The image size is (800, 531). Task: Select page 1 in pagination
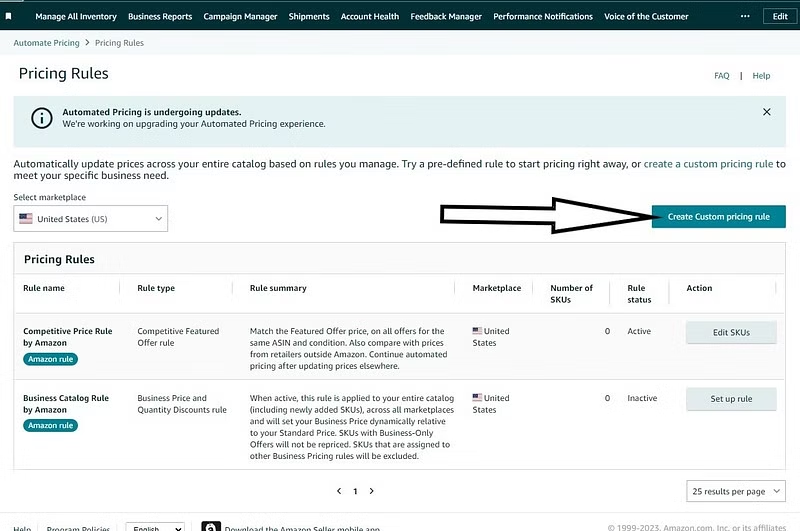click(x=355, y=491)
